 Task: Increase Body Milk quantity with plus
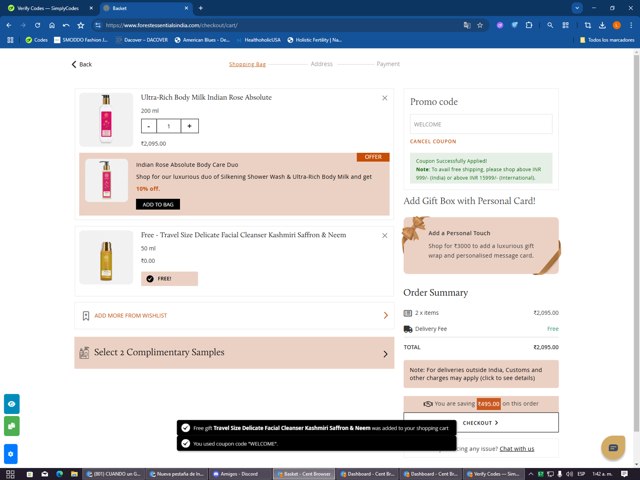point(189,126)
